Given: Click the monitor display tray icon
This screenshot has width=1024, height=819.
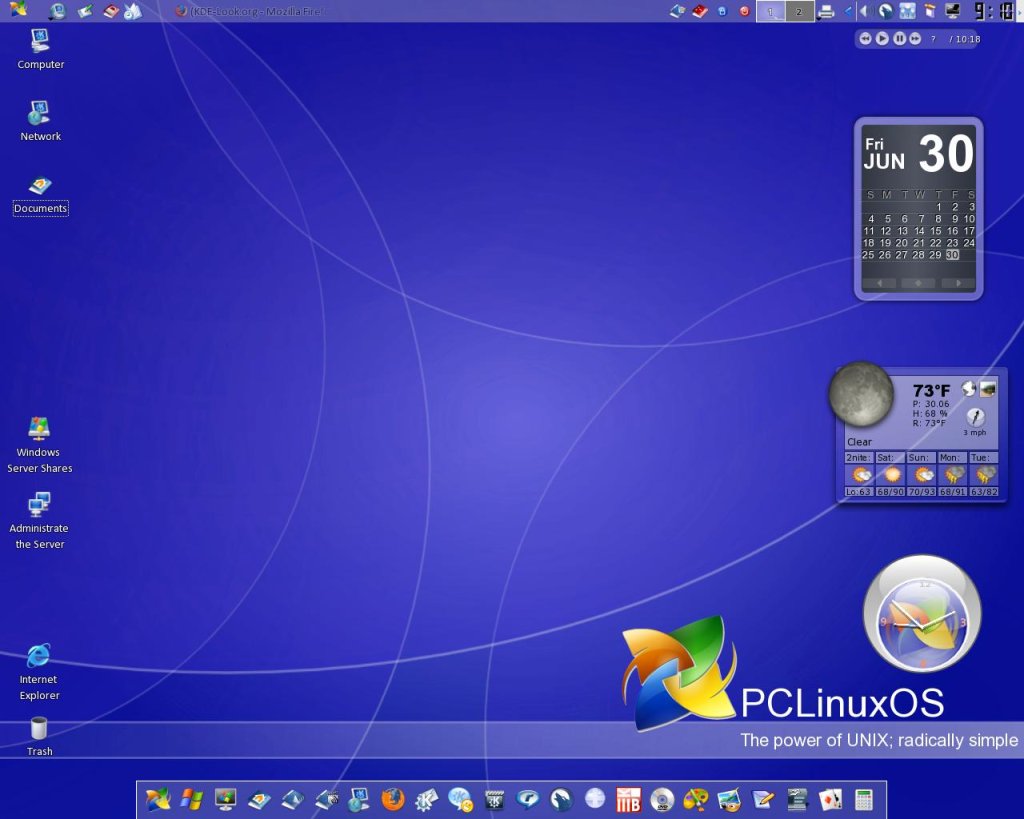Looking at the screenshot, I should pos(953,11).
